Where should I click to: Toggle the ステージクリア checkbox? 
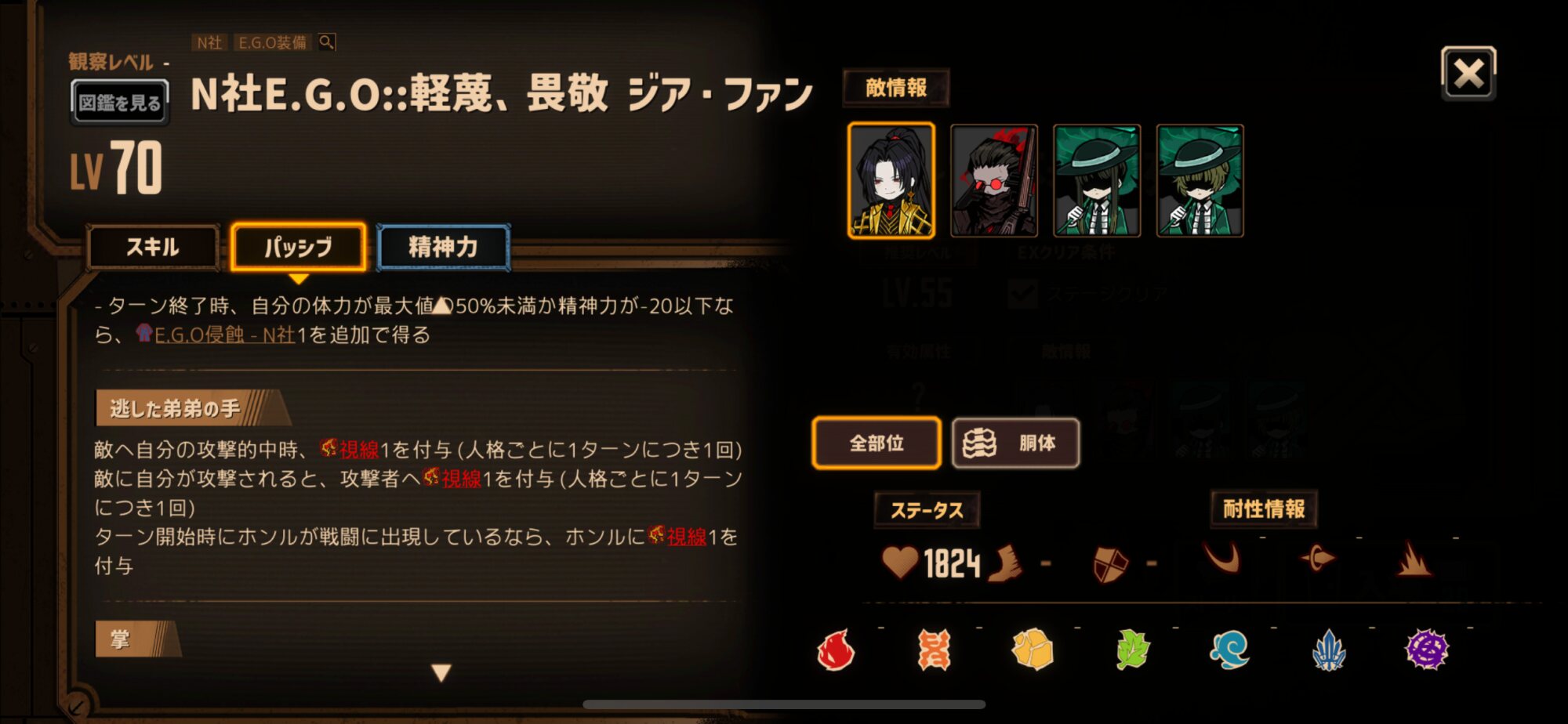1022,294
